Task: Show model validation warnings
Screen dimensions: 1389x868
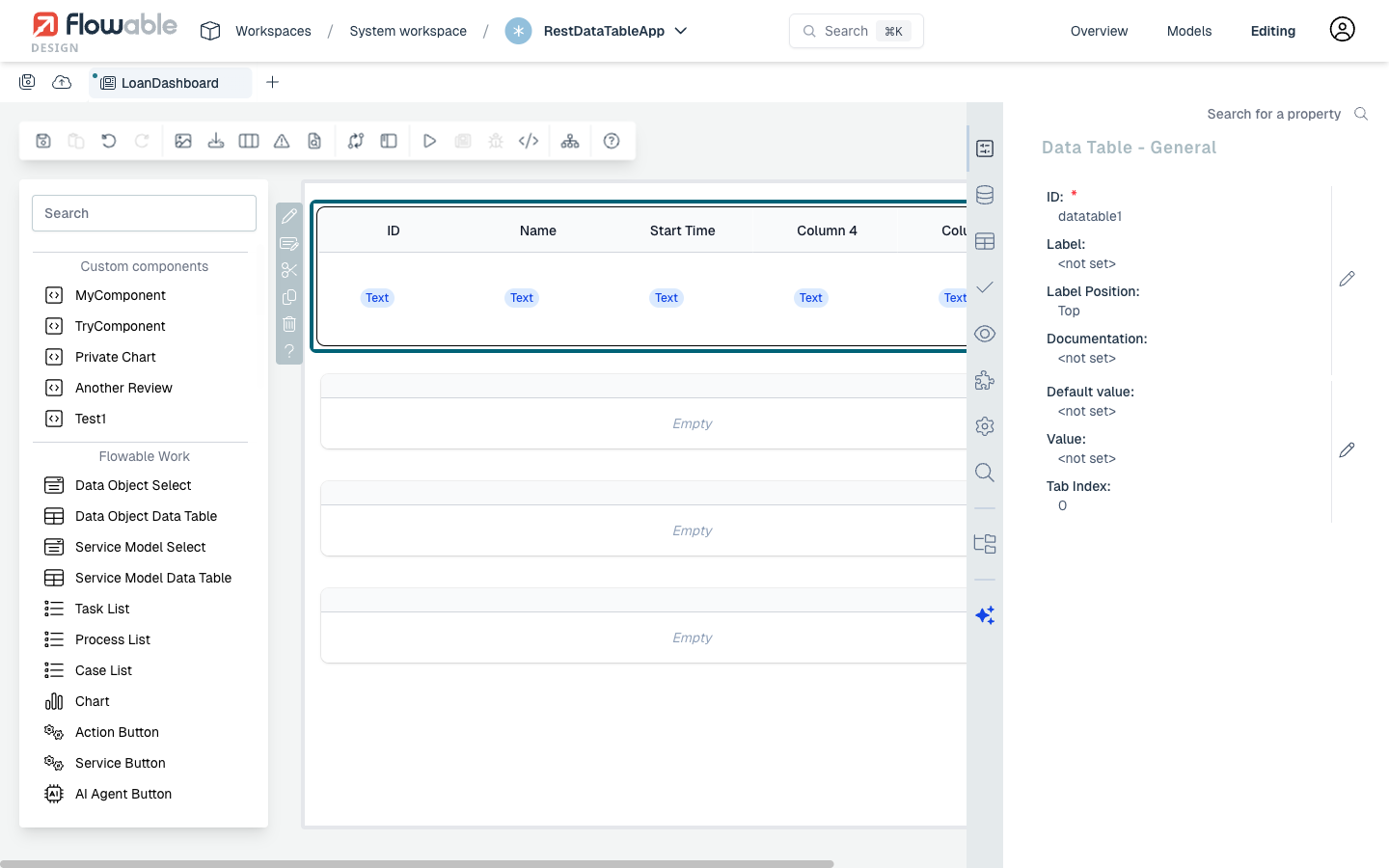Action: (x=281, y=141)
